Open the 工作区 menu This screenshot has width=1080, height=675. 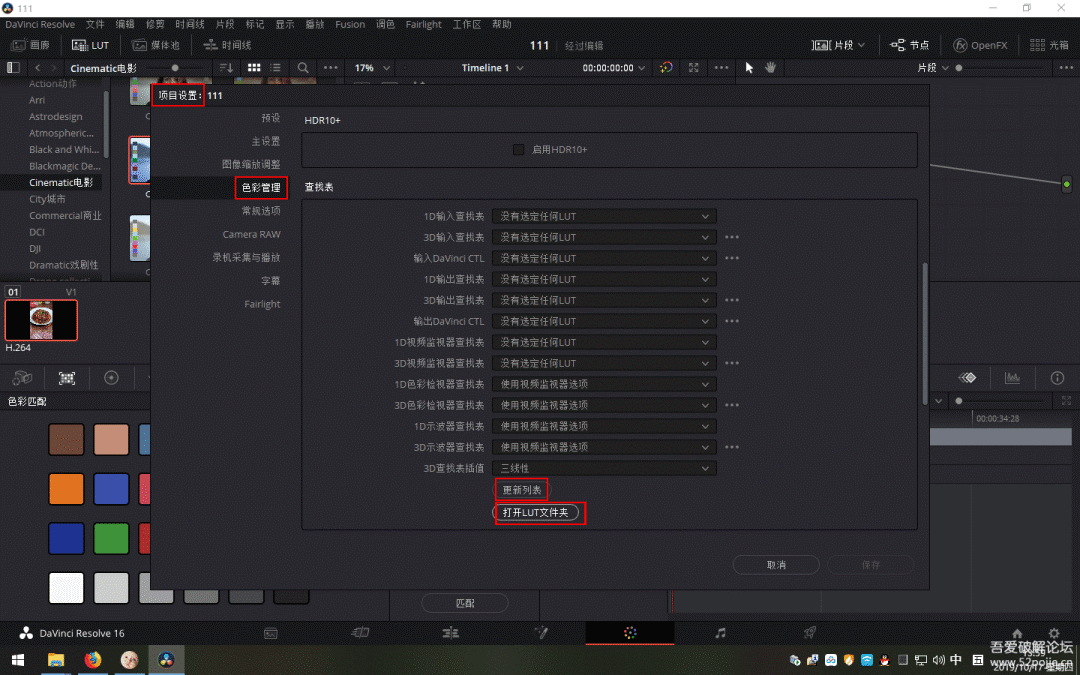click(x=467, y=24)
